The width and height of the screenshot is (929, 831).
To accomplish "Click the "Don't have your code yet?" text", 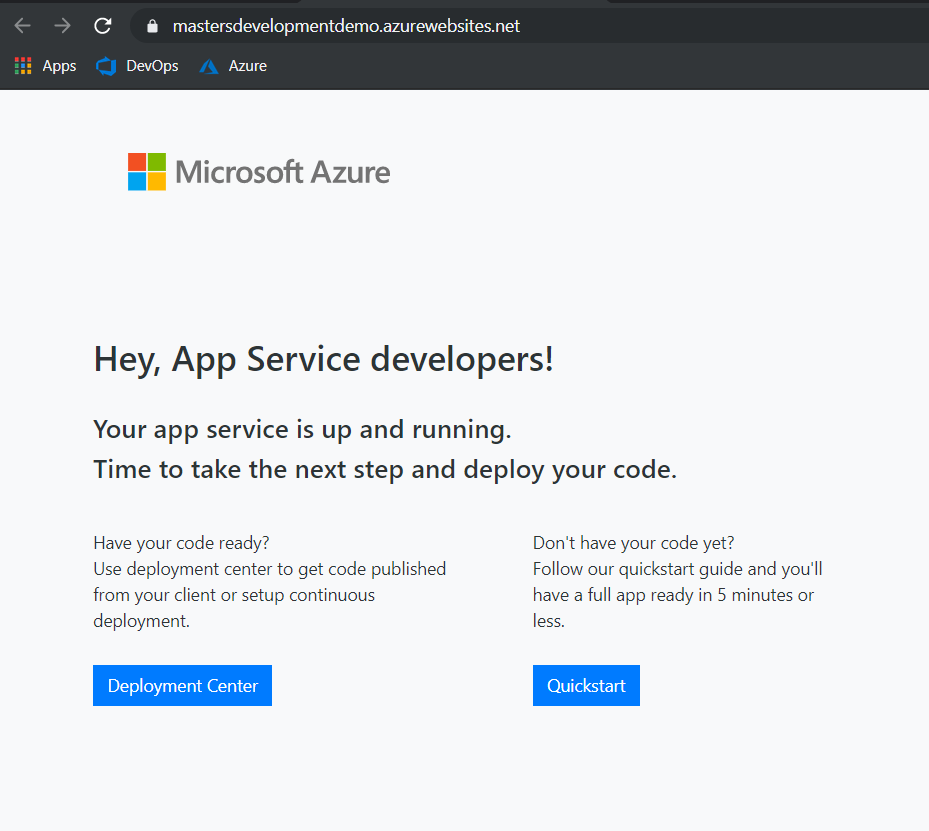I will pos(633,543).
